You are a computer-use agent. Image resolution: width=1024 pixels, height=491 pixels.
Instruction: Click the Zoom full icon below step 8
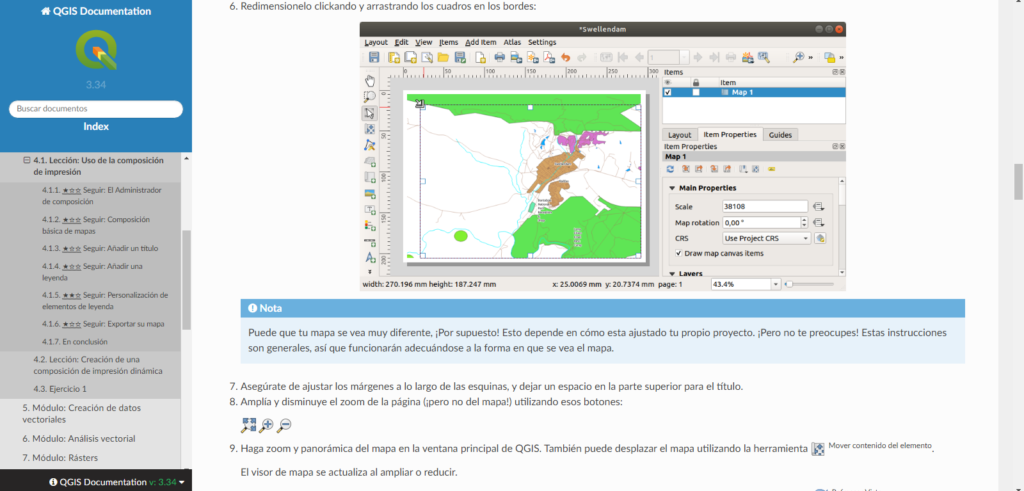coord(248,426)
